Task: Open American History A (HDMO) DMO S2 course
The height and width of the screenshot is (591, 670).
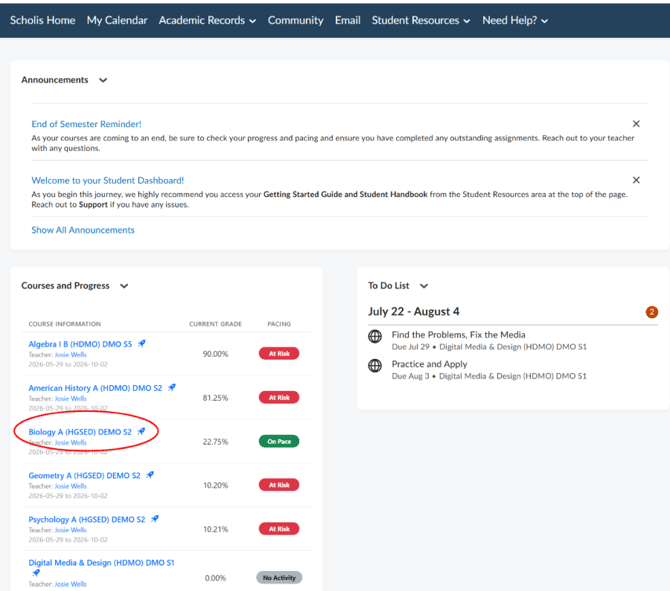Action: pos(95,388)
